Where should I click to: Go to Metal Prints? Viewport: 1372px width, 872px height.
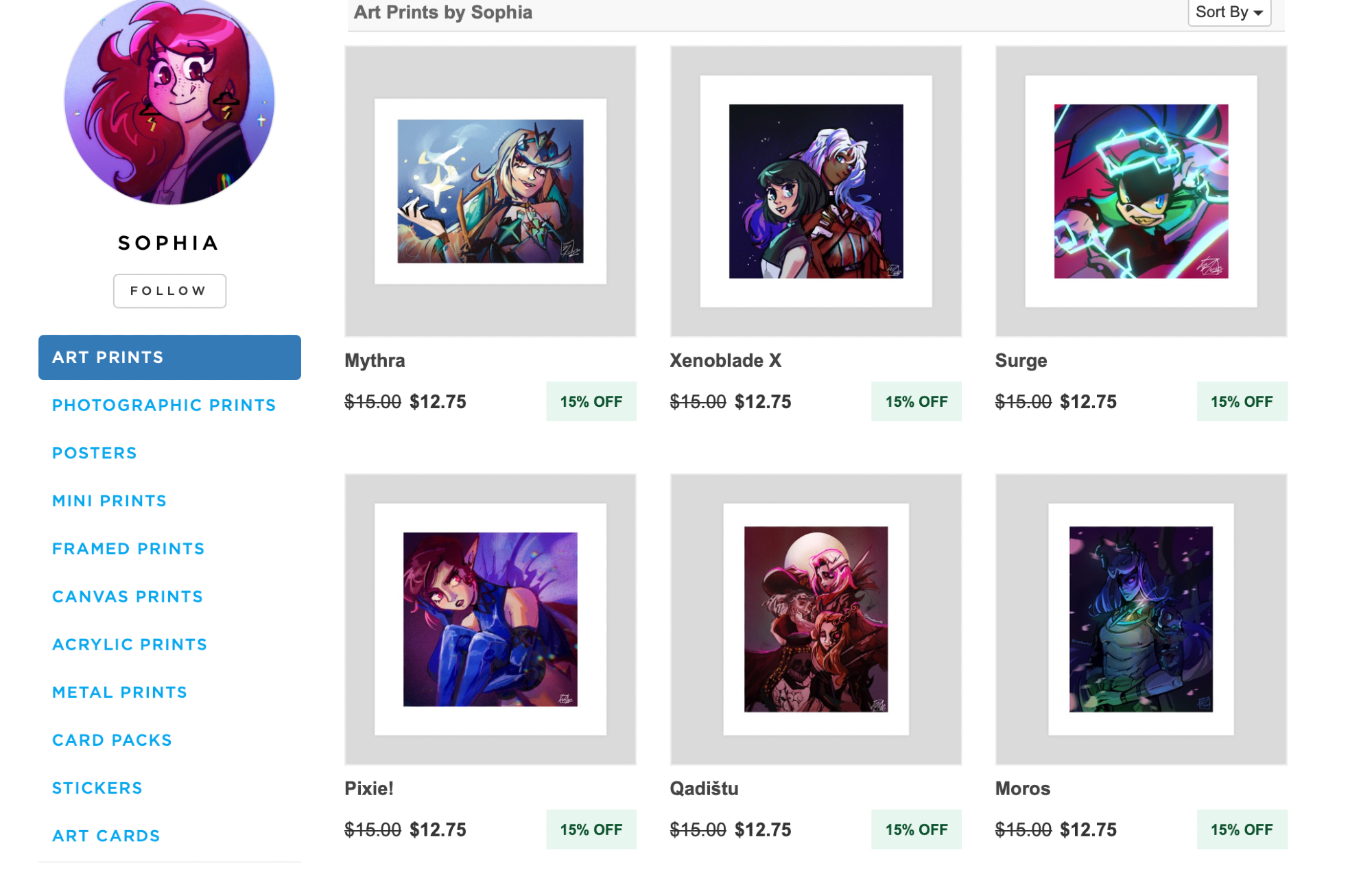[120, 693]
